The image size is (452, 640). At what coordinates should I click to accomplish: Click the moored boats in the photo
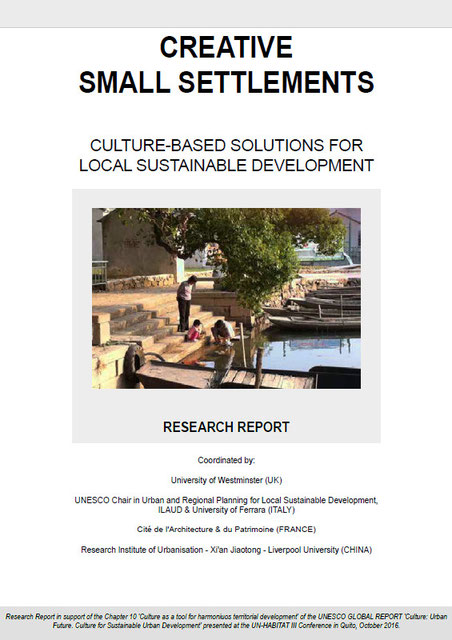(316, 310)
